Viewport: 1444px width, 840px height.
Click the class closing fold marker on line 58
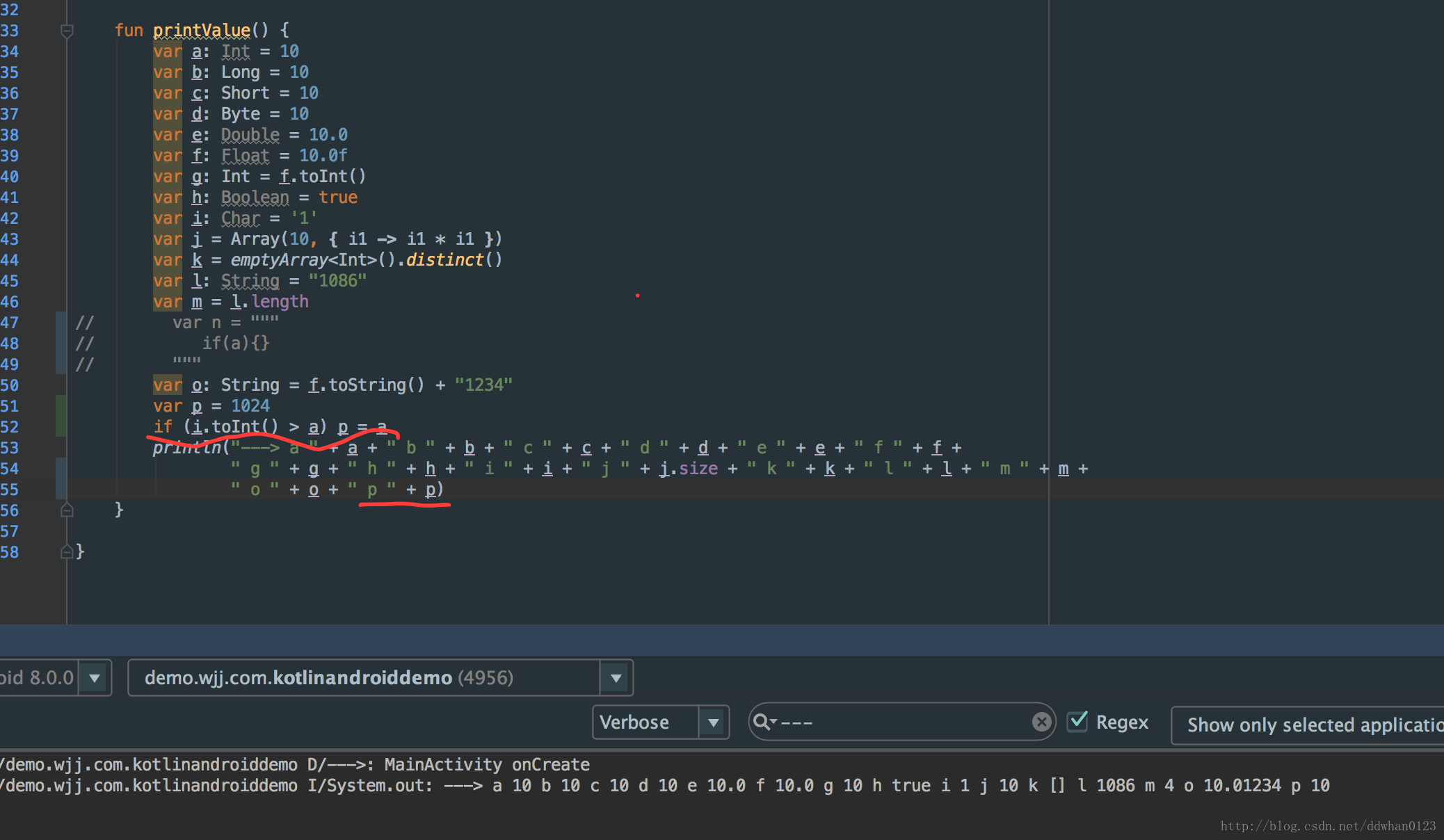67,552
